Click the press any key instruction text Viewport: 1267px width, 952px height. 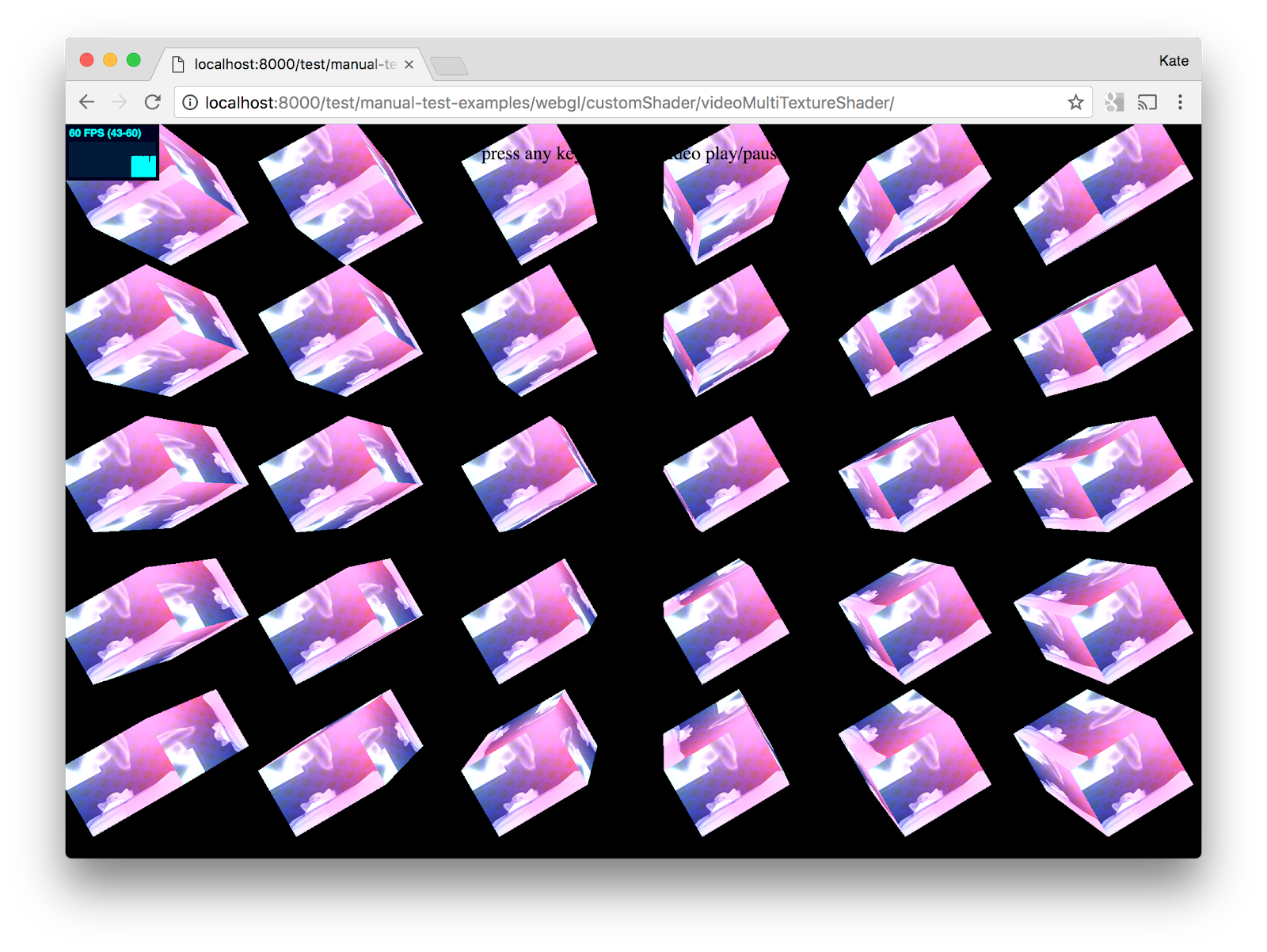pyautogui.click(x=630, y=154)
